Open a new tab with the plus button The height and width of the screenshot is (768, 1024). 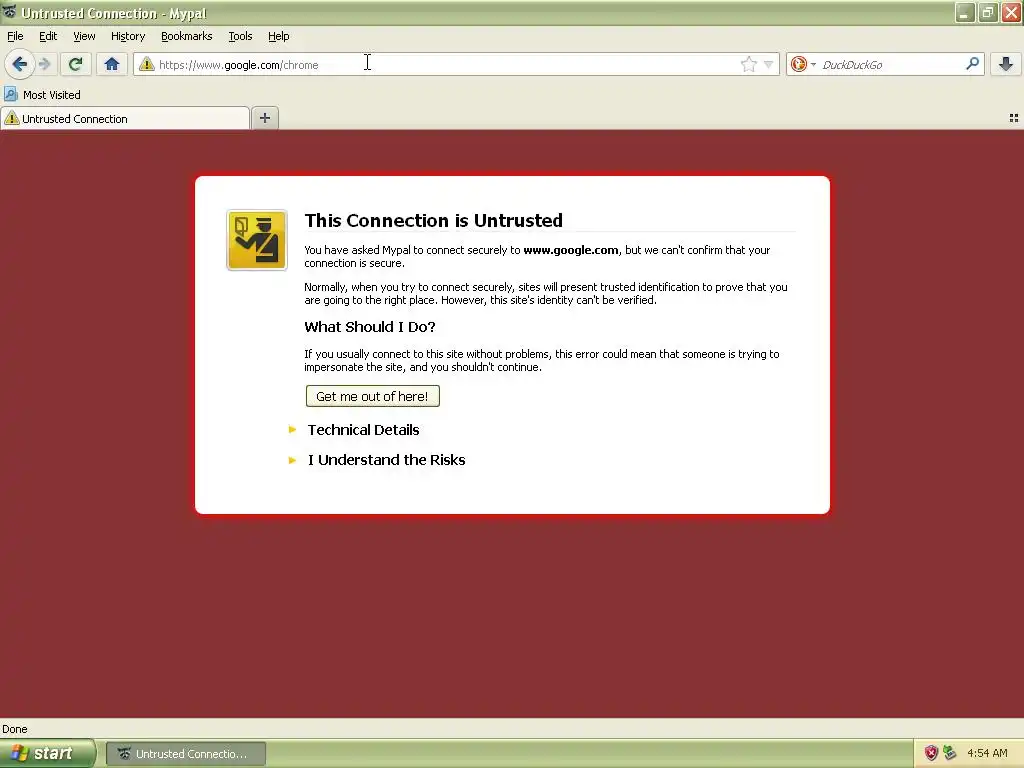(x=264, y=118)
